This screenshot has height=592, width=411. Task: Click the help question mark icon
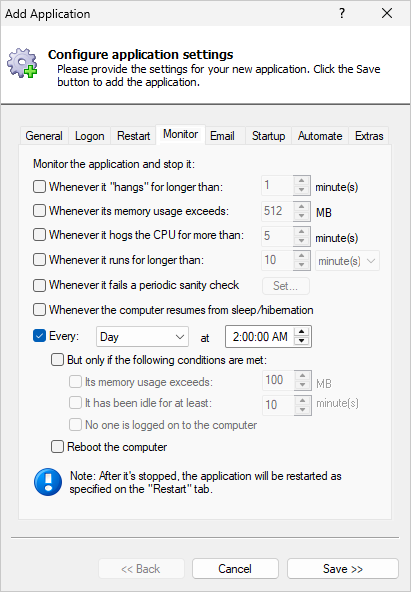(342, 14)
